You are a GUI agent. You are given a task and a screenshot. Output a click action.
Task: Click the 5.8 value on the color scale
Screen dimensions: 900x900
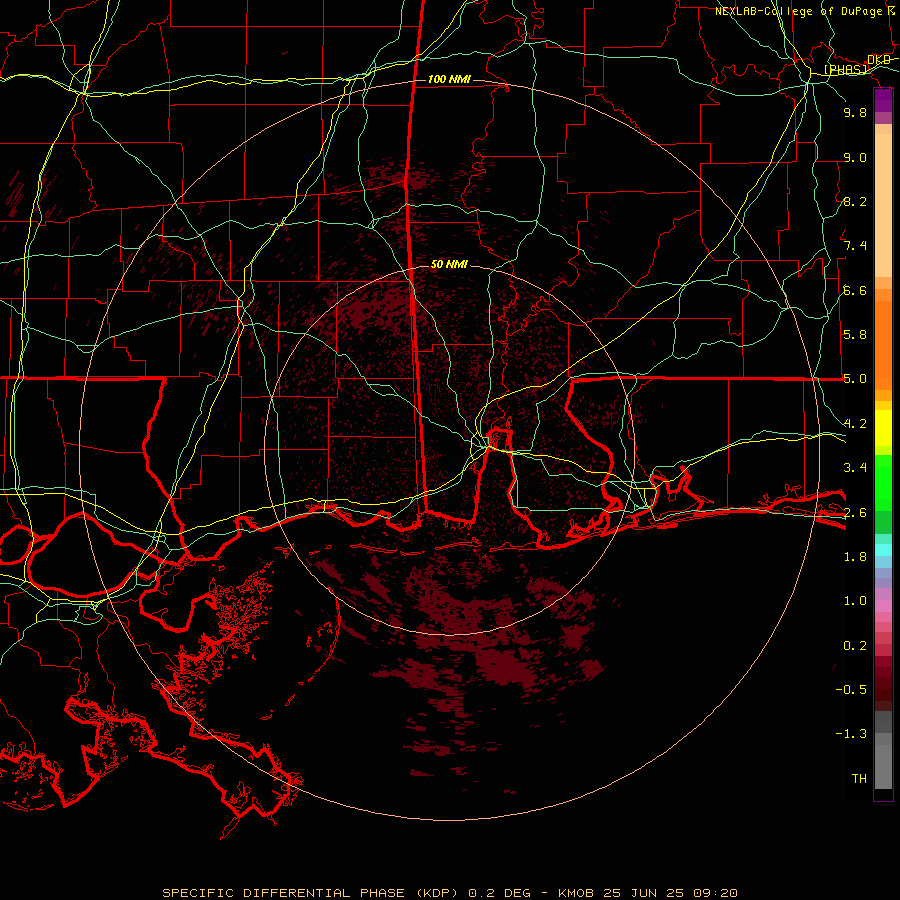(855, 335)
